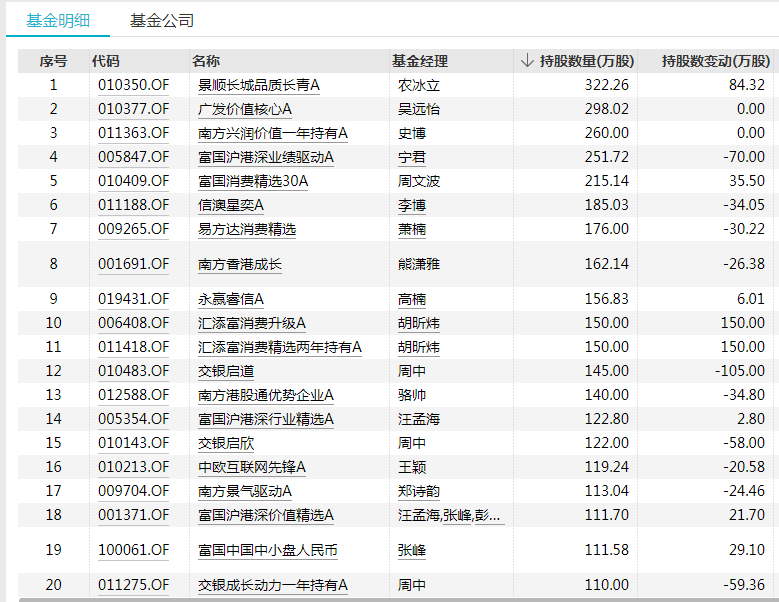This screenshot has width=779, height=602.
Task: Select holdings change value -105.00
Action: click(x=740, y=371)
